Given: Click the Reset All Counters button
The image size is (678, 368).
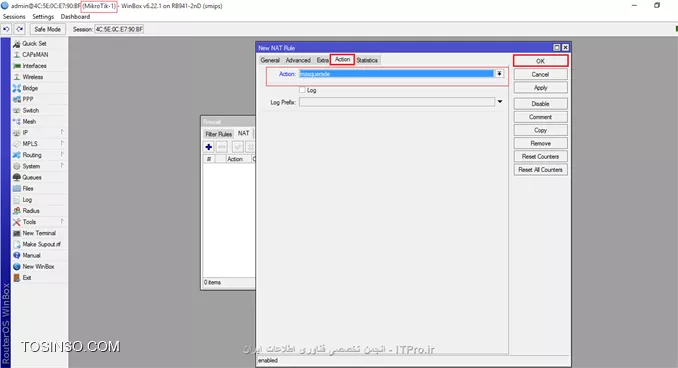Looking at the screenshot, I should pyautogui.click(x=540, y=170).
